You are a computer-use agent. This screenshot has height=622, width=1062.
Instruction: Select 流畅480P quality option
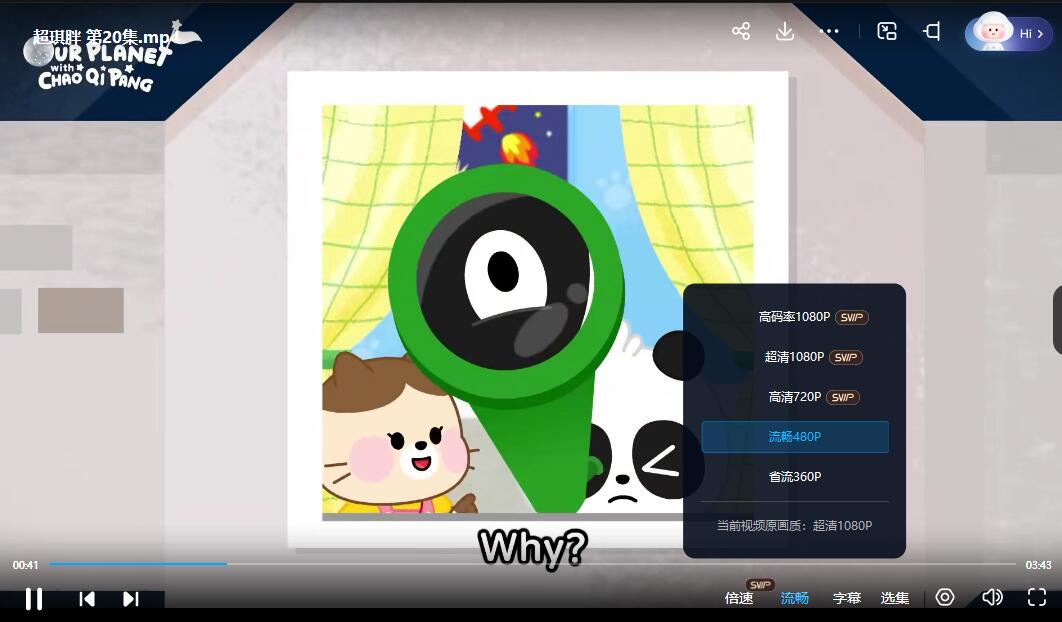[x=795, y=436]
